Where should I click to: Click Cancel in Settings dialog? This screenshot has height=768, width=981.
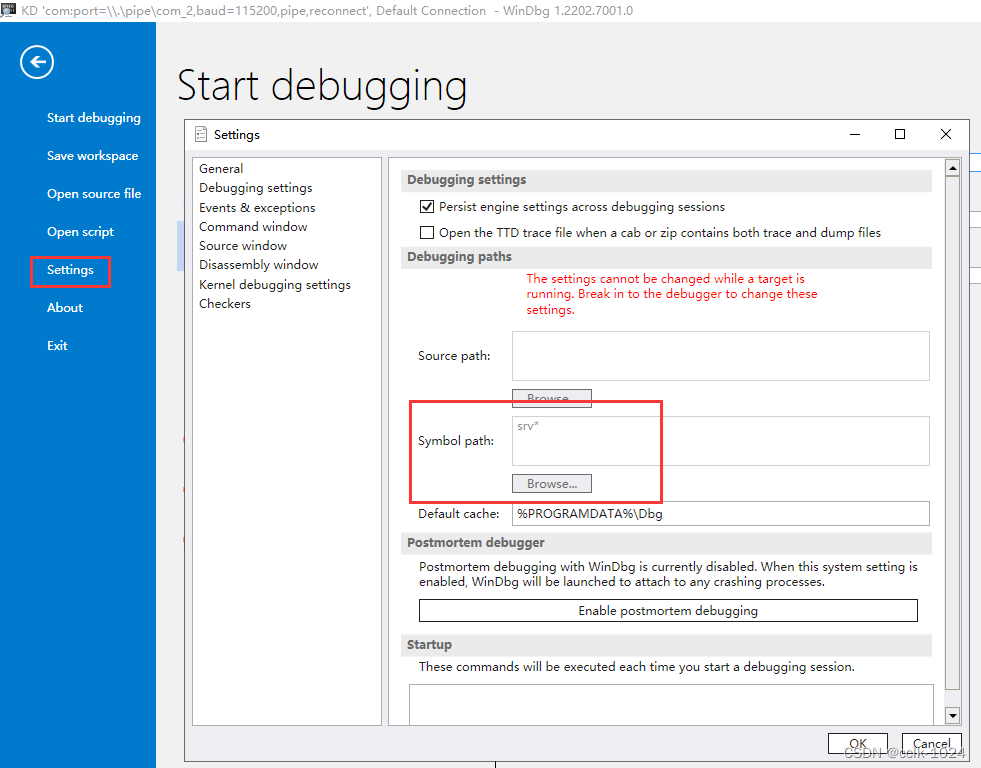tap(932, 744)
